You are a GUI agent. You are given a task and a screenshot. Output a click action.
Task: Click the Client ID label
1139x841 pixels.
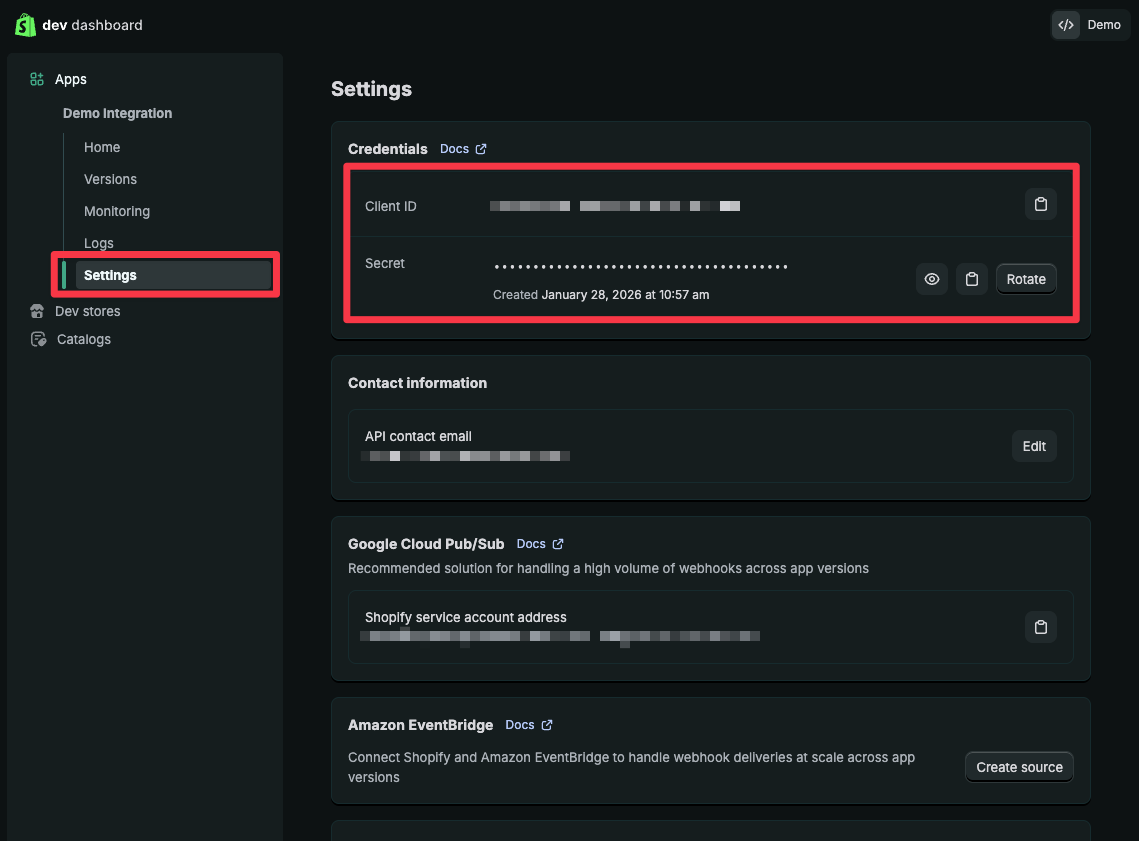(x=391, y=206)
